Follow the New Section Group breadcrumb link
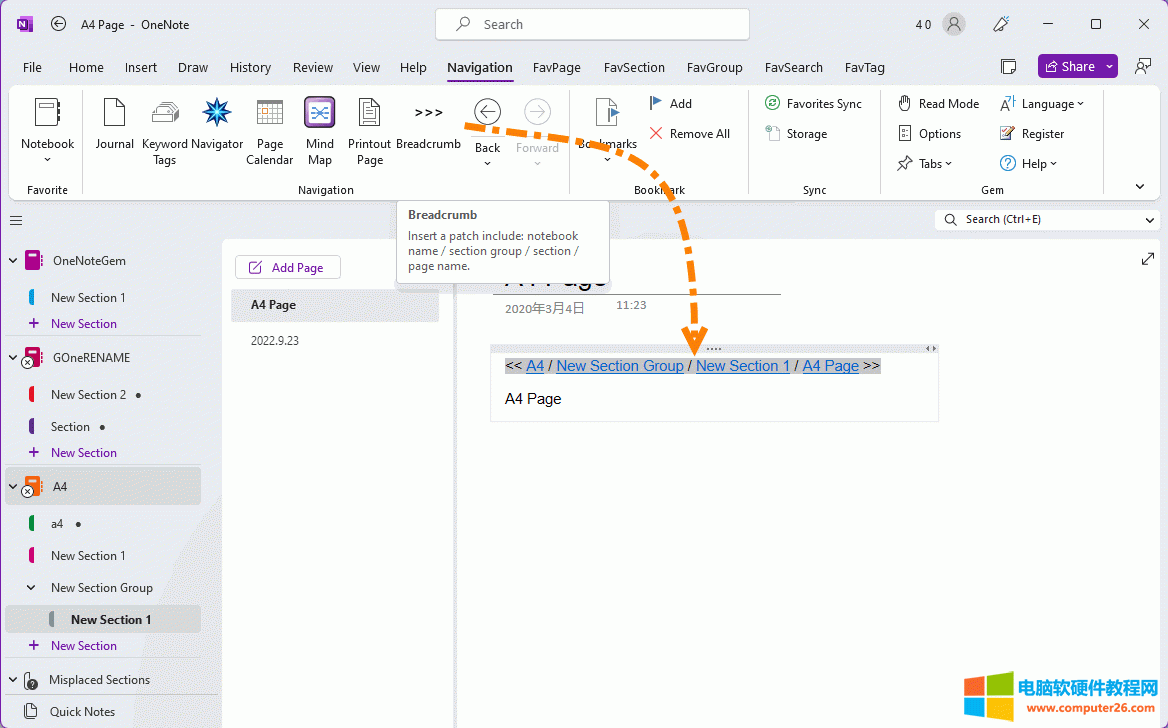This screenshot has width=1168, height=728. [x=620, y=365]
